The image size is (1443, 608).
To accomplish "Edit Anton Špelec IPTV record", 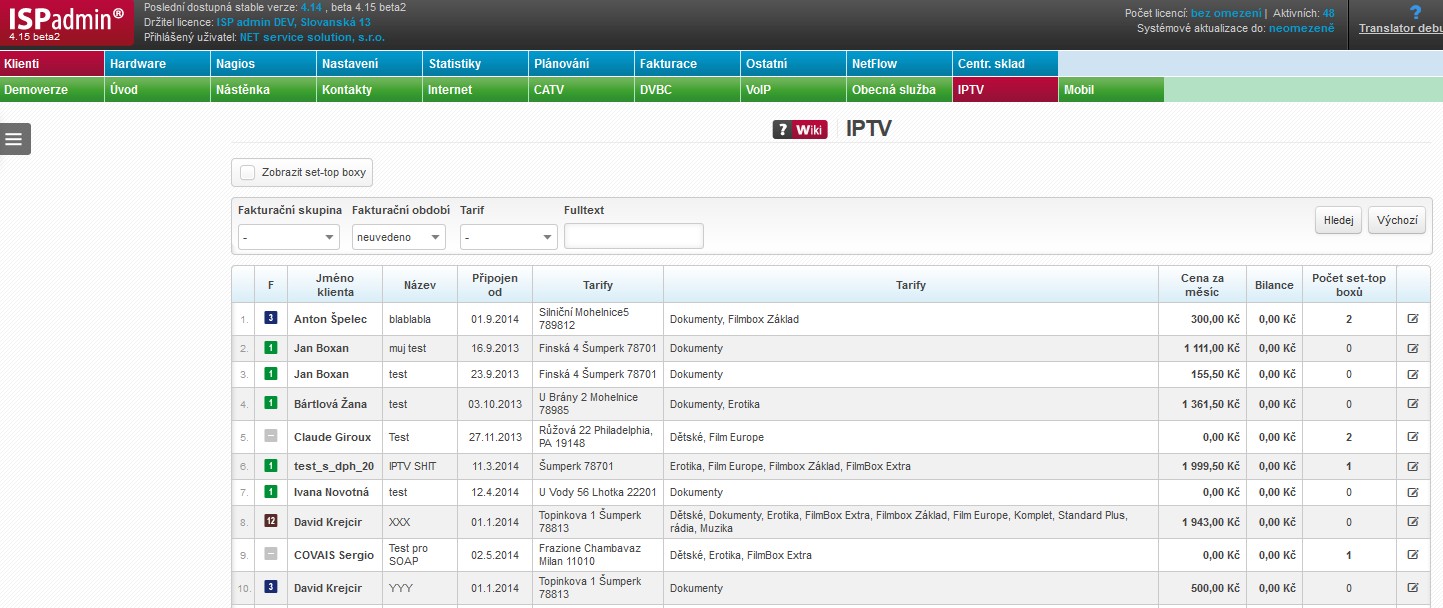I will (1413, 319).
